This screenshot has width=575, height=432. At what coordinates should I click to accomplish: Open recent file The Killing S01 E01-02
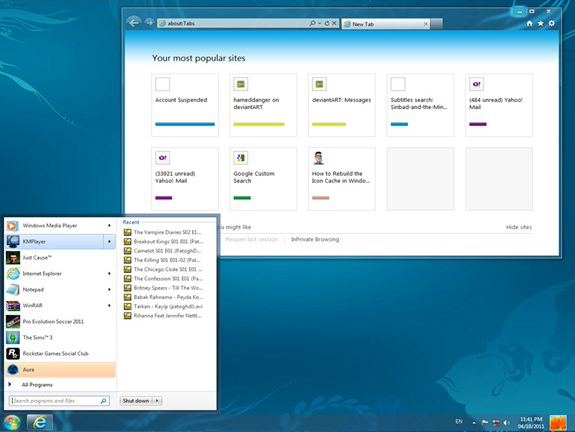[163, 260]
